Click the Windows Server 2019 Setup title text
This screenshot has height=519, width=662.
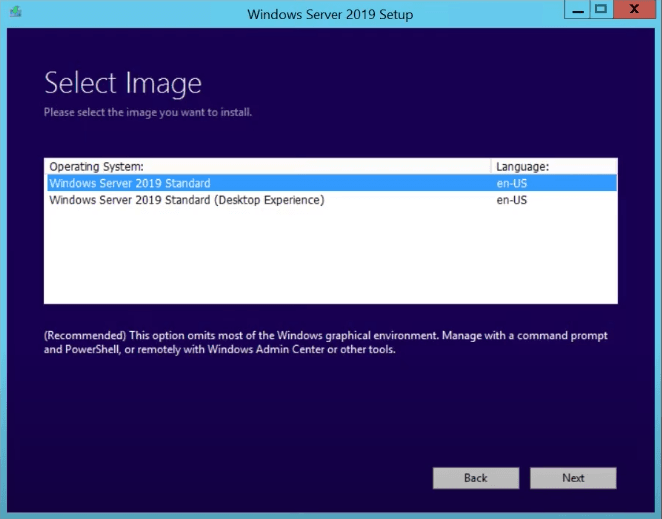329,14
